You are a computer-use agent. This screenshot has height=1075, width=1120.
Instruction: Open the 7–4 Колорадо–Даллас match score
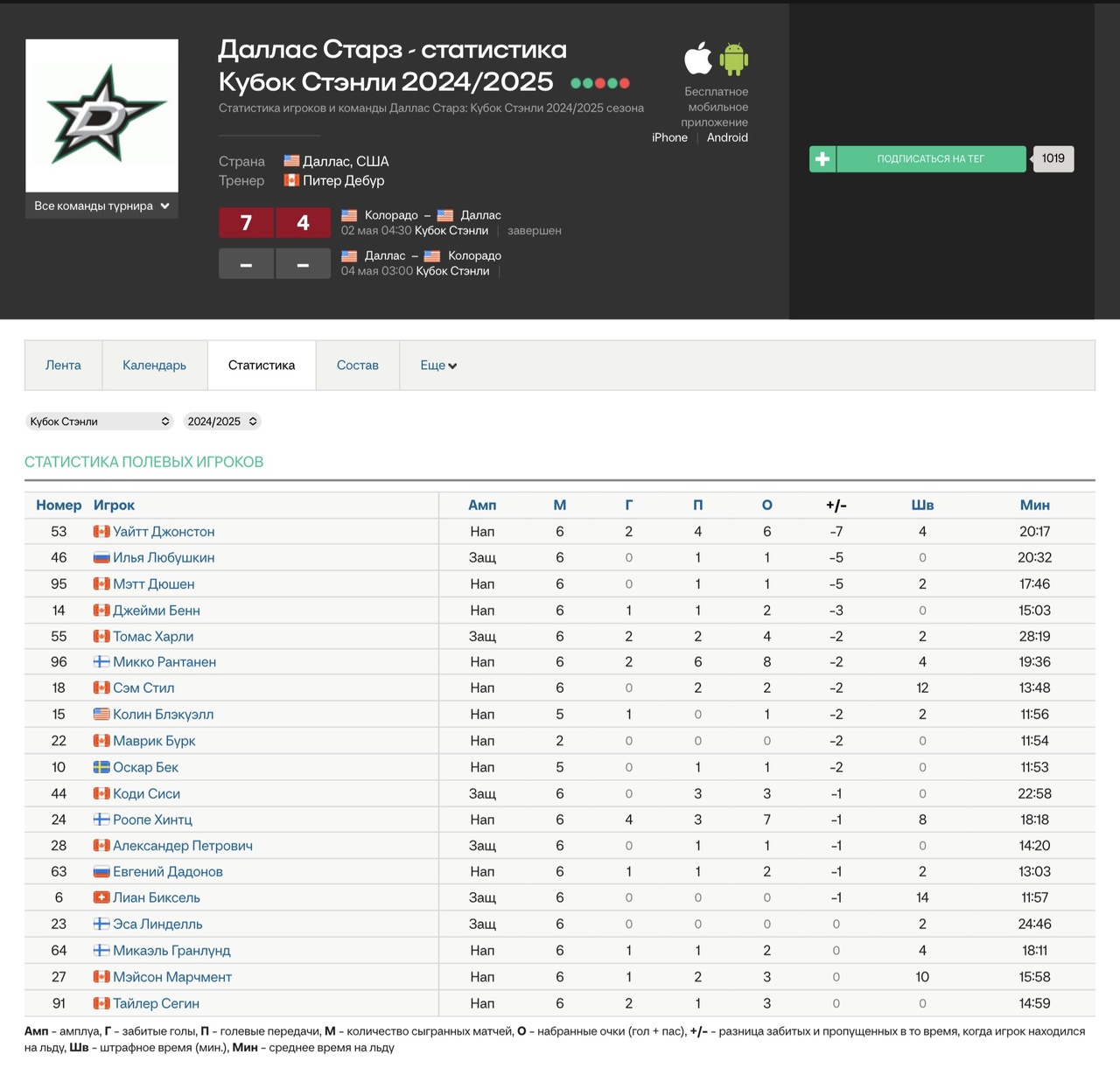click(274, 223)
